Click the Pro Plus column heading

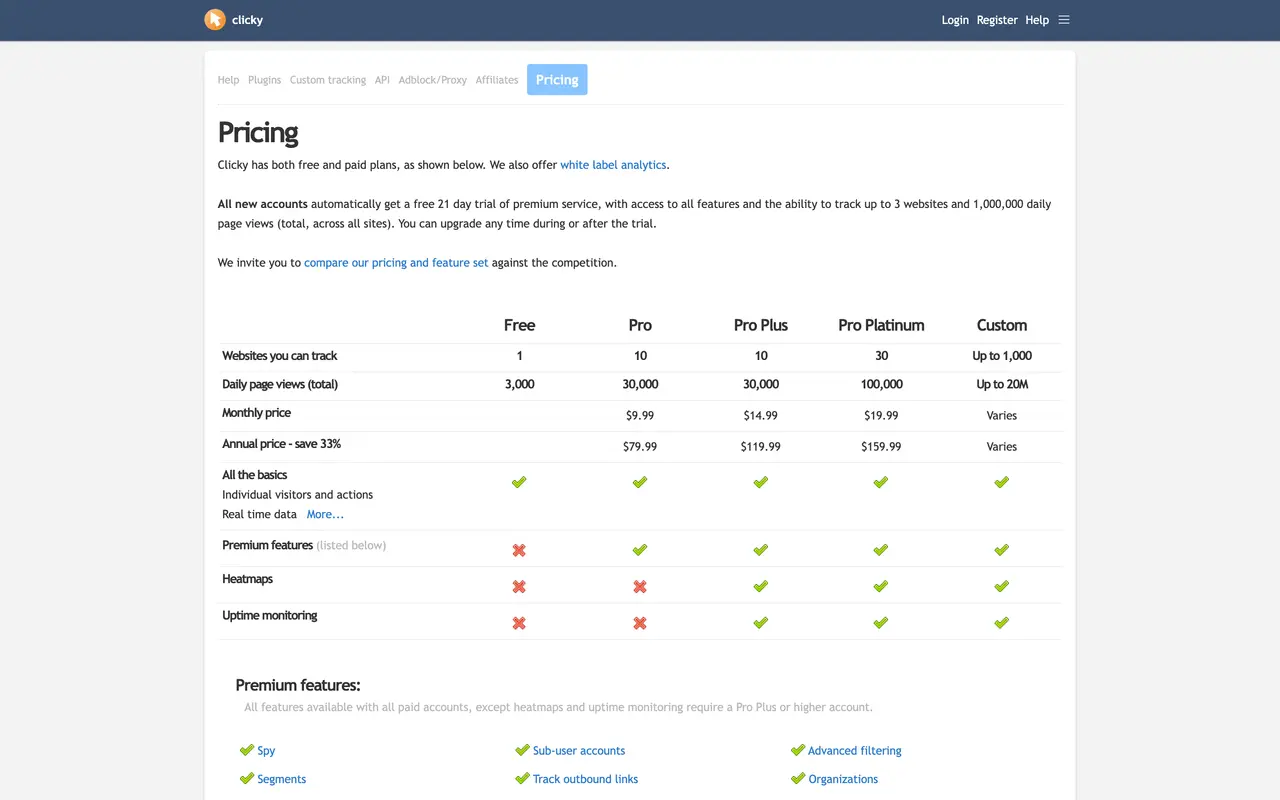click(x=761, y=325)
